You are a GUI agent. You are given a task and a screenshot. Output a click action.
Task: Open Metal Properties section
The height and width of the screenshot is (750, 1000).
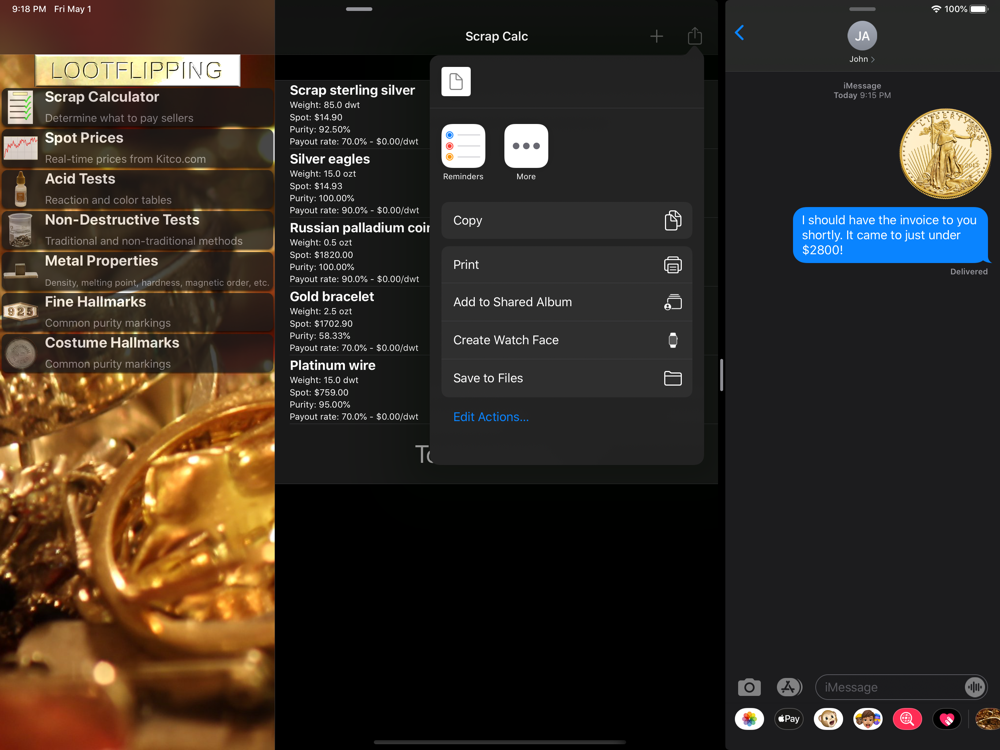pyautogui.click(x=138, y=271)
